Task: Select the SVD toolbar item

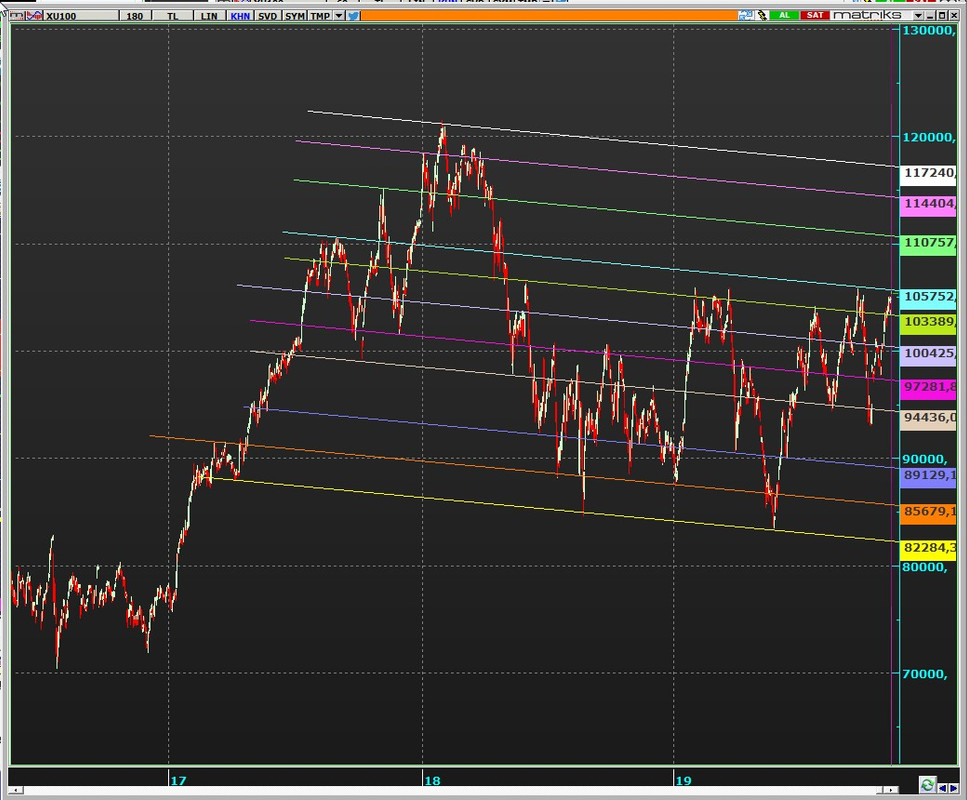Action: (x=268, y=16)
